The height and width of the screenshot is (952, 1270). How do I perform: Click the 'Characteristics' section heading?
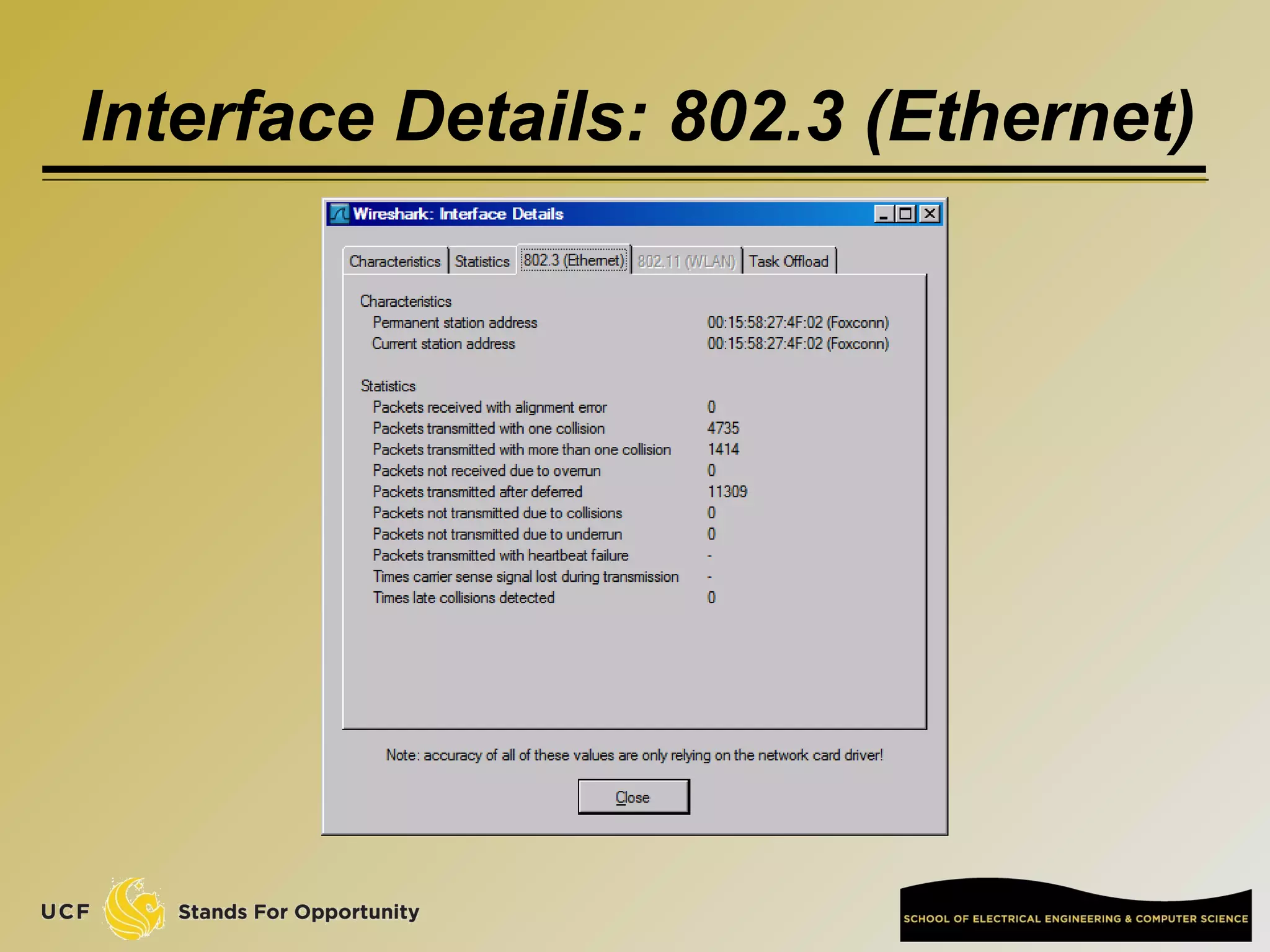coord(406,301)
